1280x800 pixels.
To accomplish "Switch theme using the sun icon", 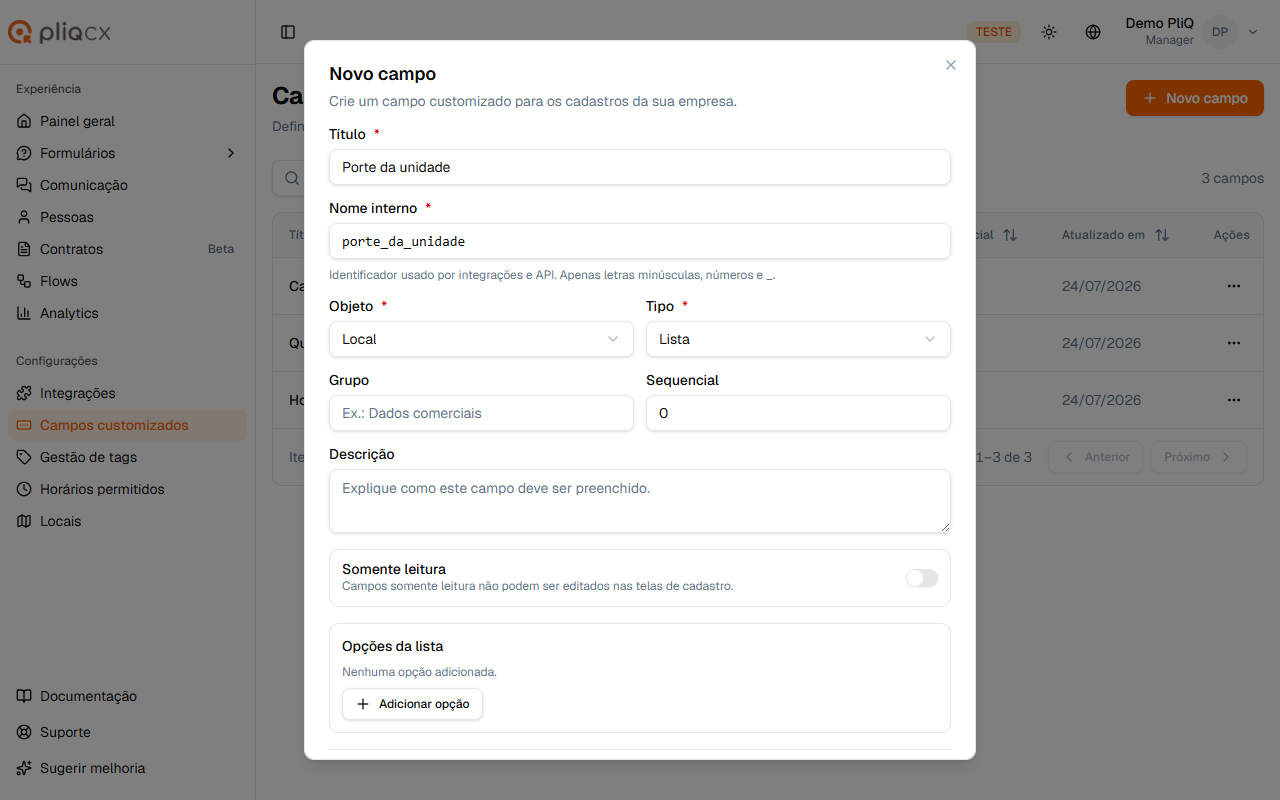I will click(1048, 32).
